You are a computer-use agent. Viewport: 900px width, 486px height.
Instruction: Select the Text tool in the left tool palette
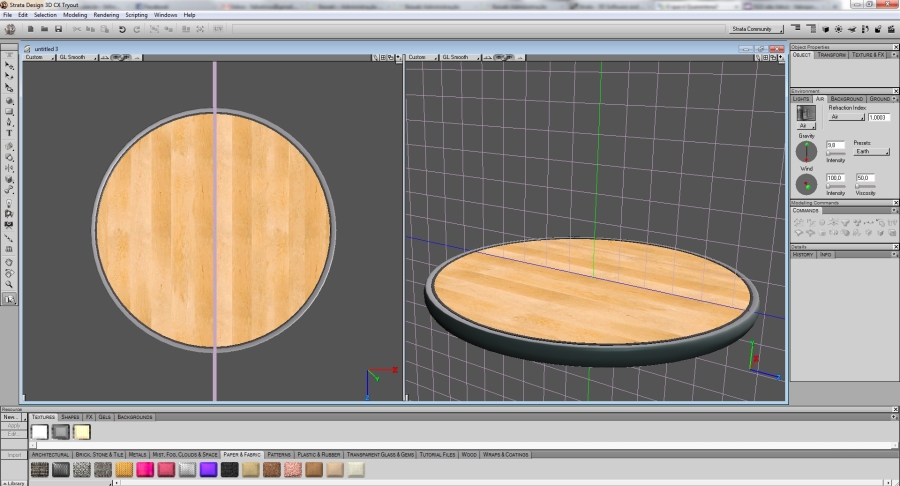pos(9,133)
